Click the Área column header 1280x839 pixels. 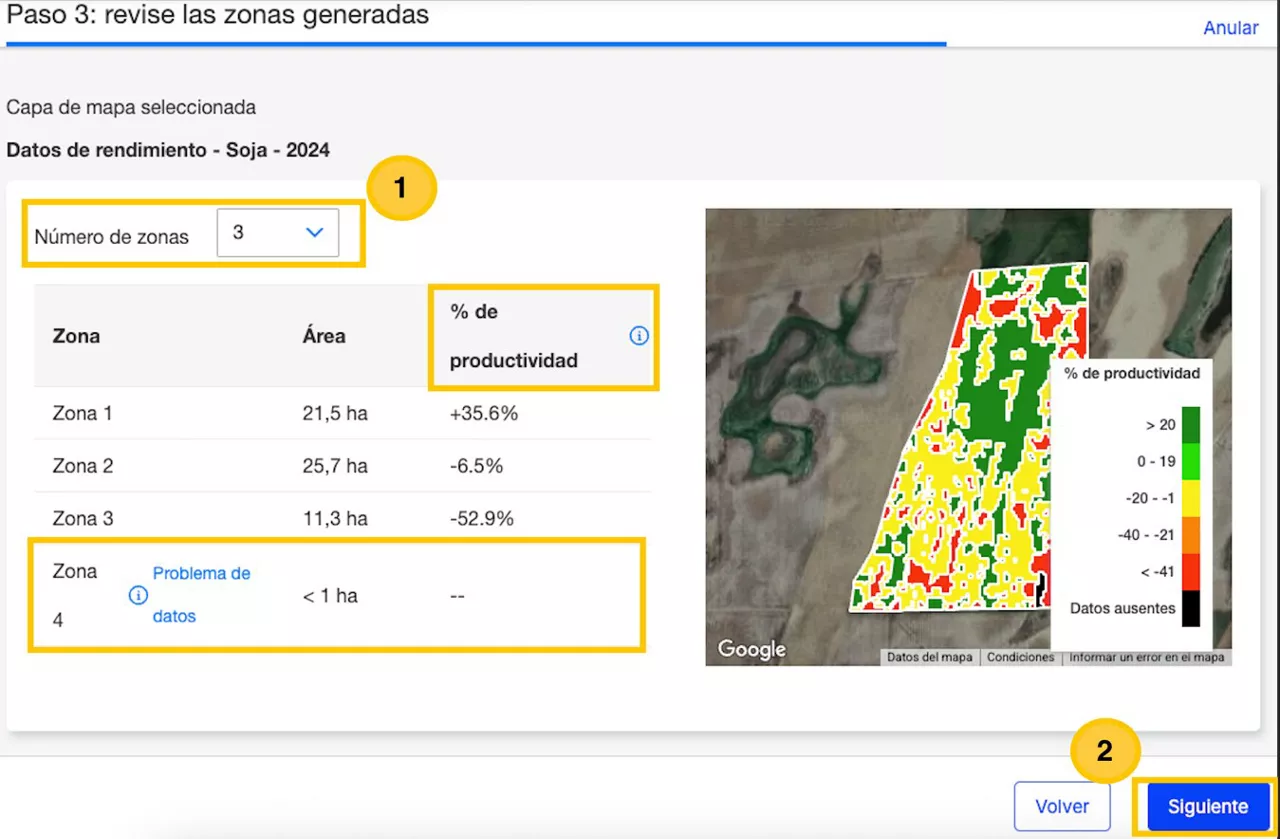pos(324,336)
